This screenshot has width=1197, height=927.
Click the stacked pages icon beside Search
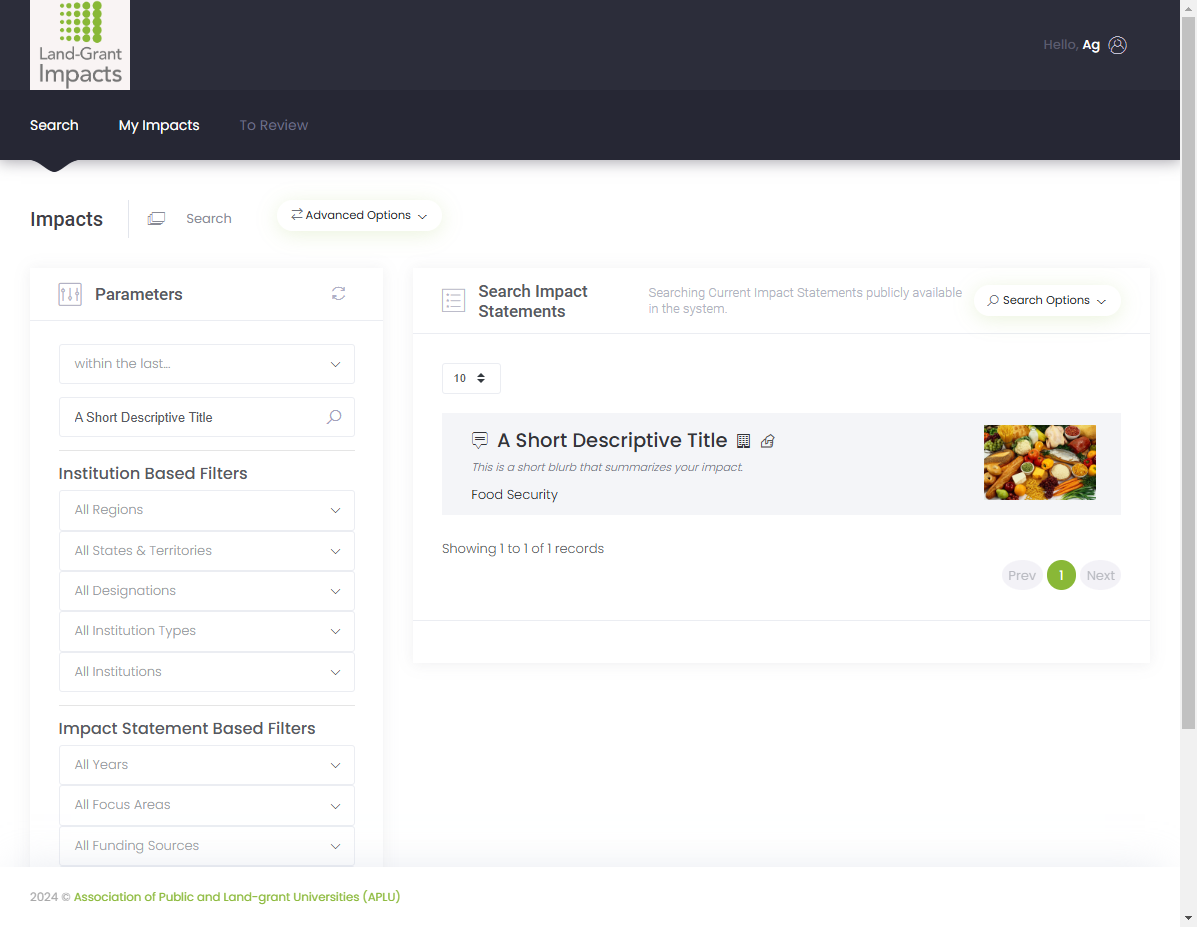[x=156, y=218]
